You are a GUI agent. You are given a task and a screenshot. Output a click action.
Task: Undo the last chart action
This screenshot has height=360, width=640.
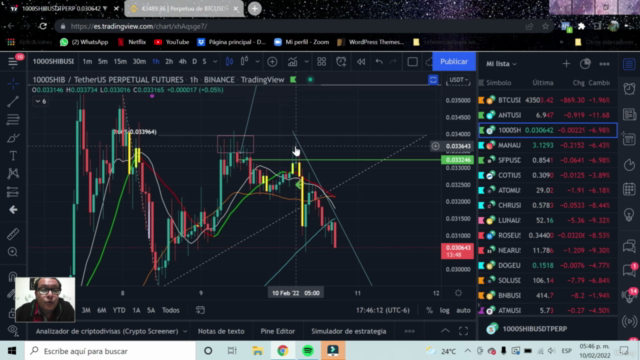(x=379, y=62)
